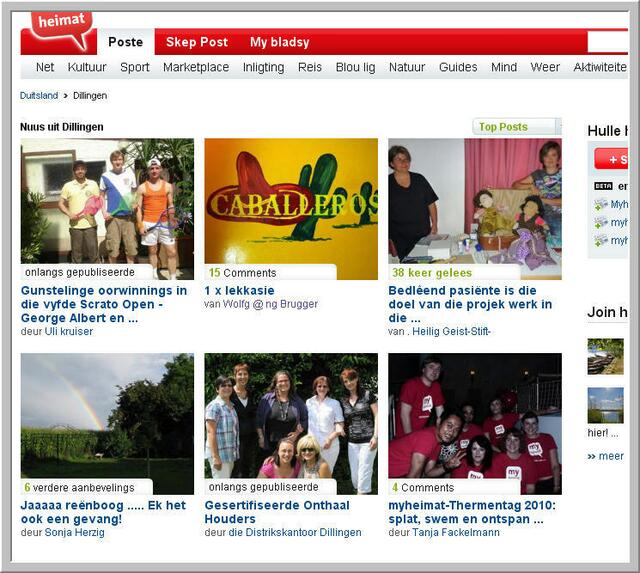
Task: Follow the Duitsland breadcrumb link
Action: [x=39, y=96]
